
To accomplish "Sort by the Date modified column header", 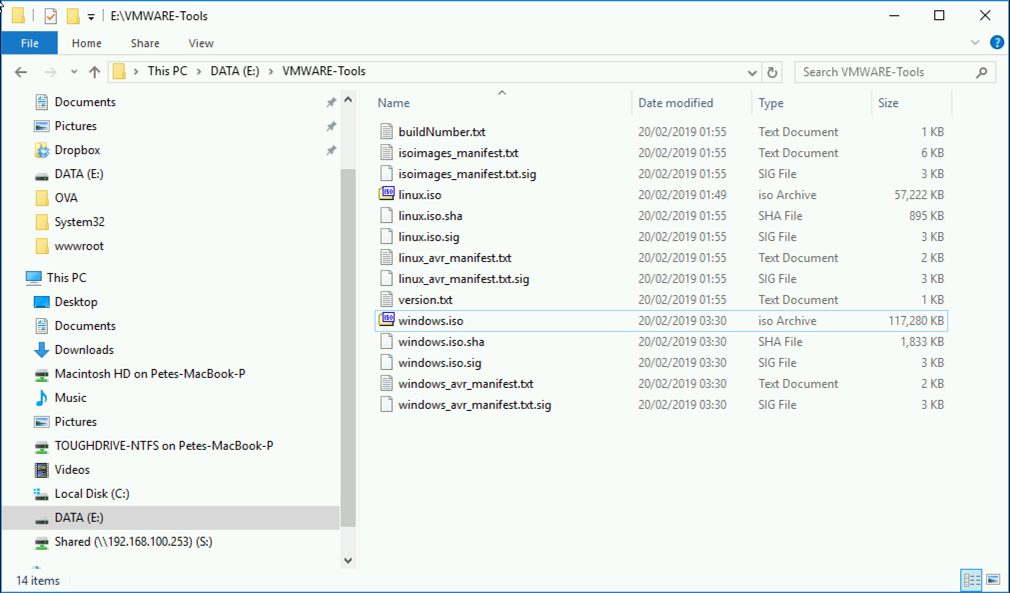I will pyautogui.click(x=676, y=103).
